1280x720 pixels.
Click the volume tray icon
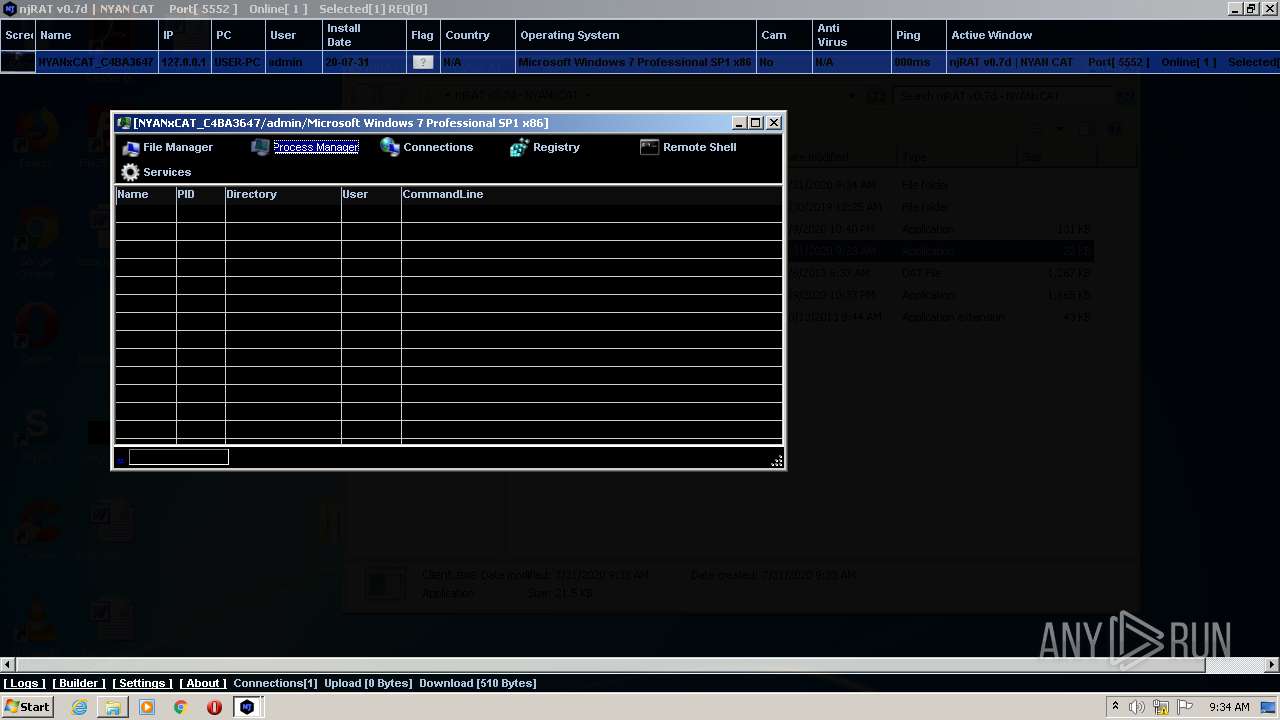1137,707
